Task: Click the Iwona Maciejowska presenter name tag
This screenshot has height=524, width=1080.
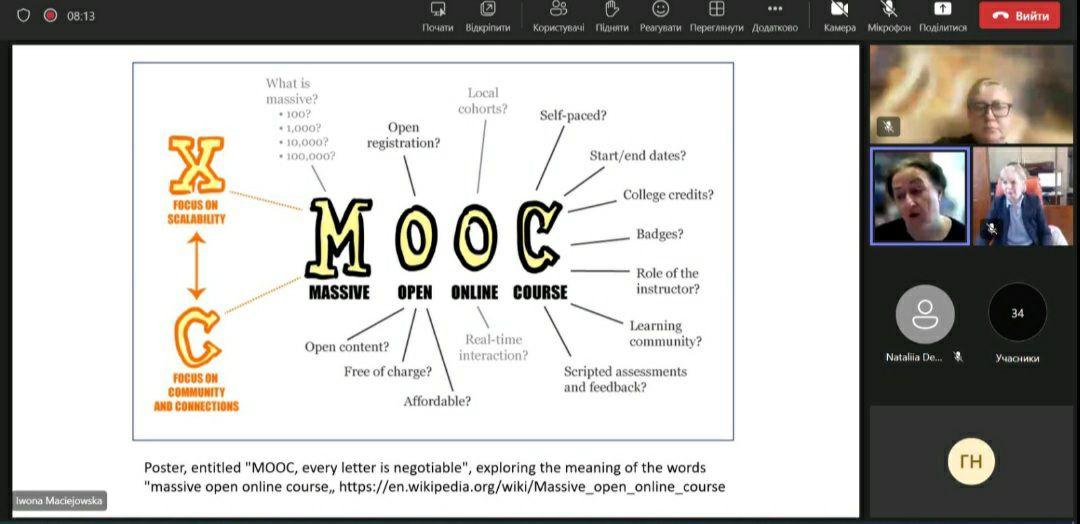Action: point(60,501)
